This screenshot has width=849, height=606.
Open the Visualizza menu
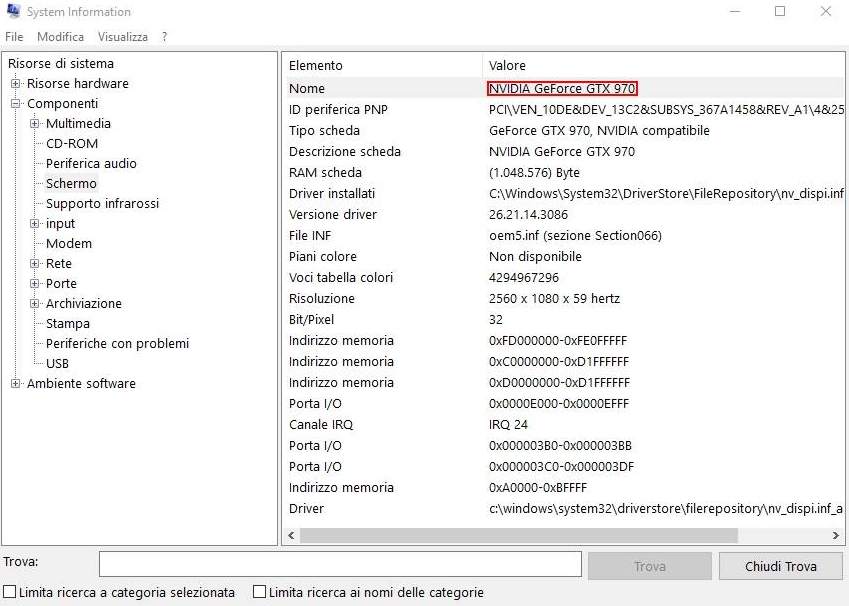click(x=122, y=37)
